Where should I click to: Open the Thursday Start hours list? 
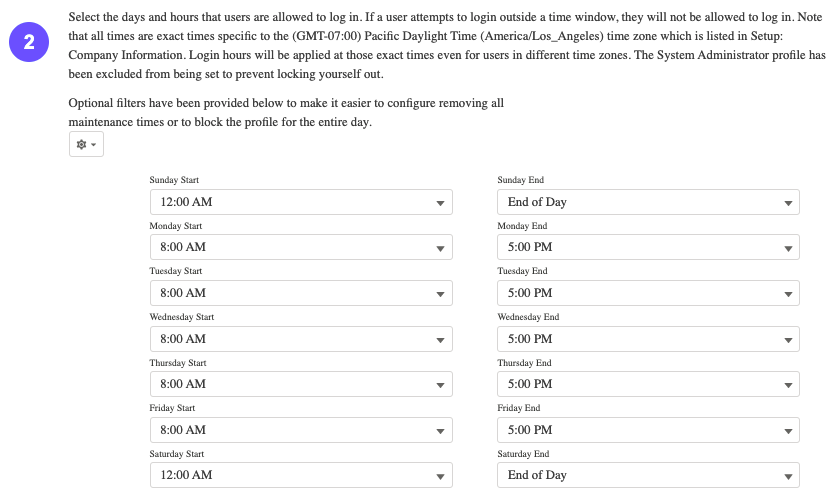(301, 384)
